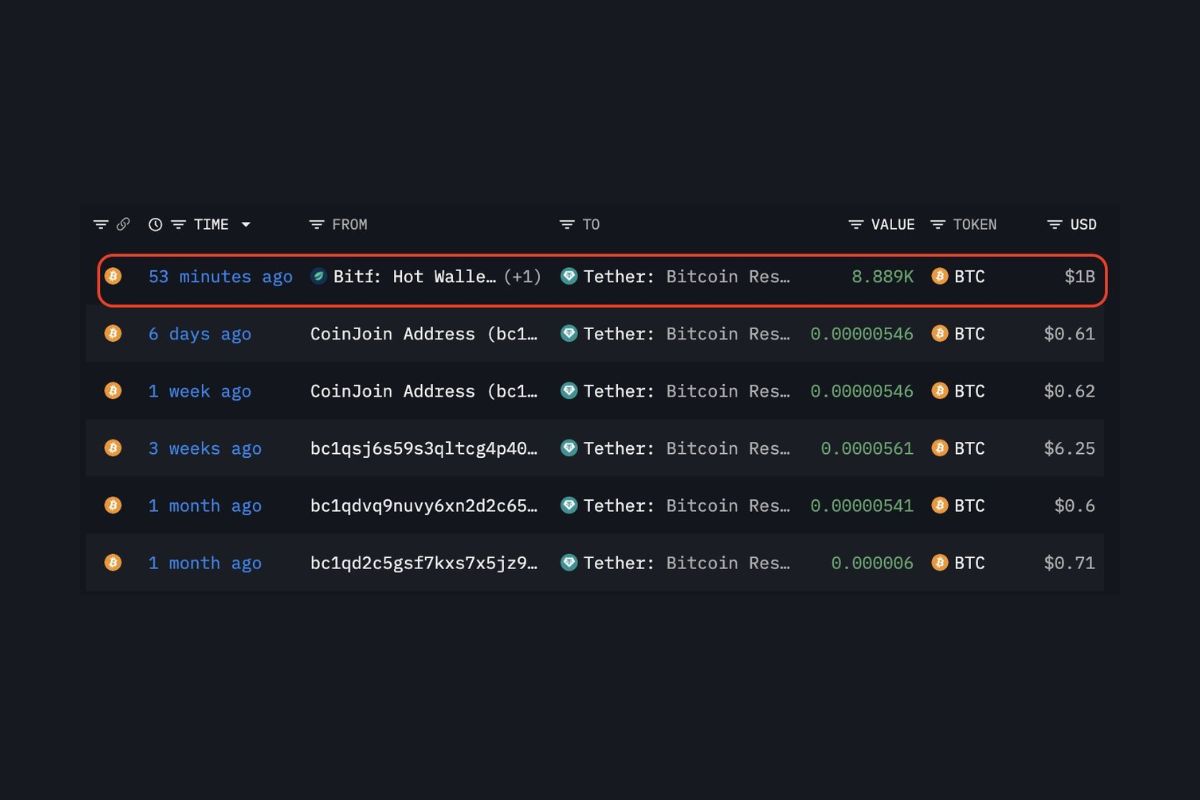1200x800 pixels.
Task: Click the 8.889K value cell
Action: point(882,276)
